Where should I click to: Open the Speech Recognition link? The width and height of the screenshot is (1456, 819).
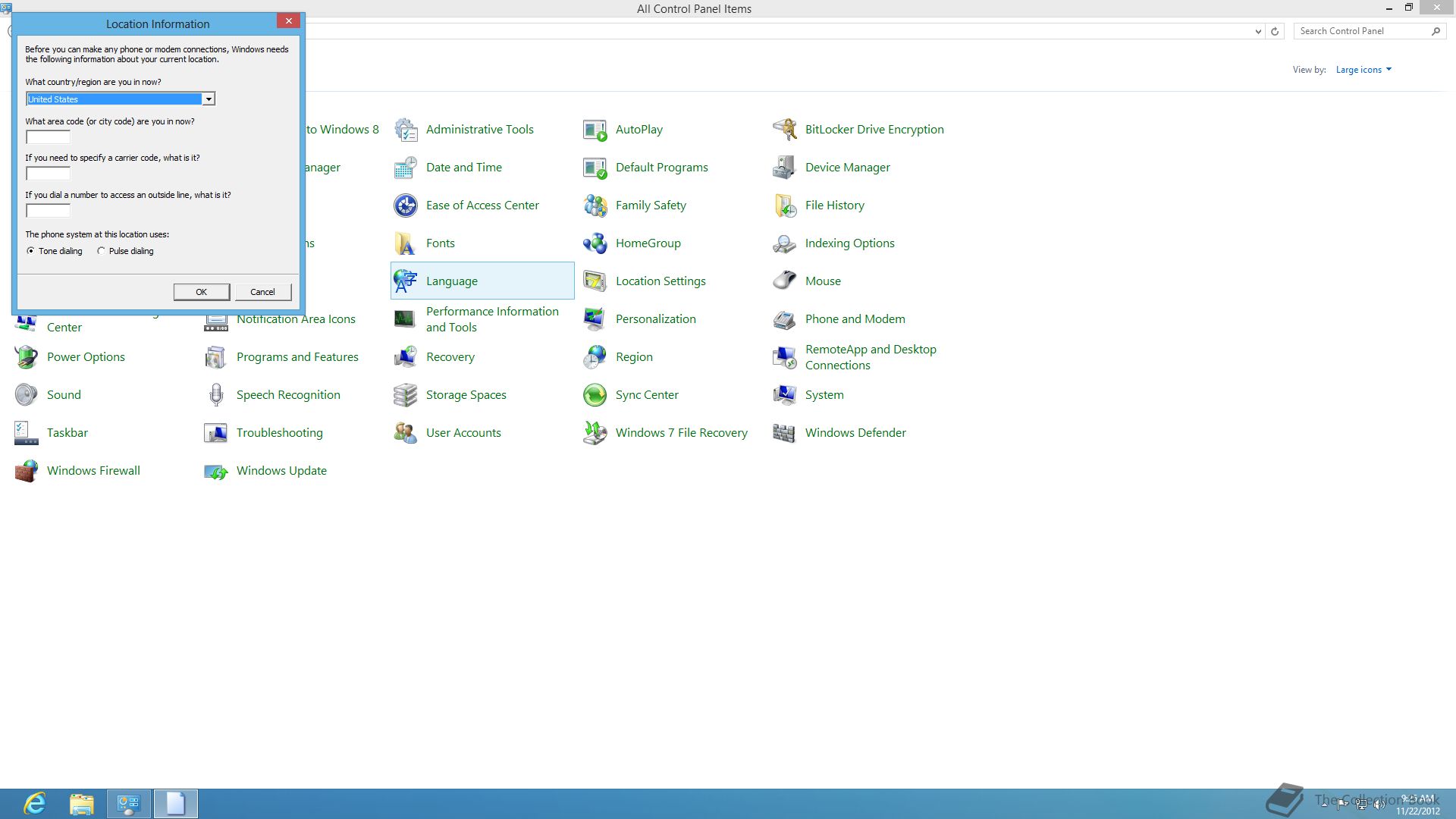tap(288, 395)
